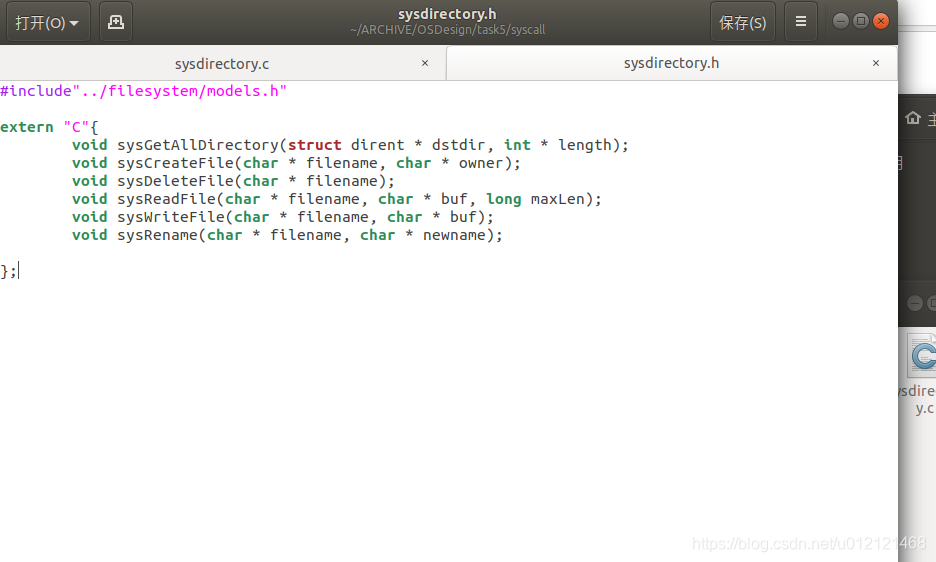This screenshot has width=936, height=562.
Task: Open the 打开(O) file dropdown
Action: point(48,22)
